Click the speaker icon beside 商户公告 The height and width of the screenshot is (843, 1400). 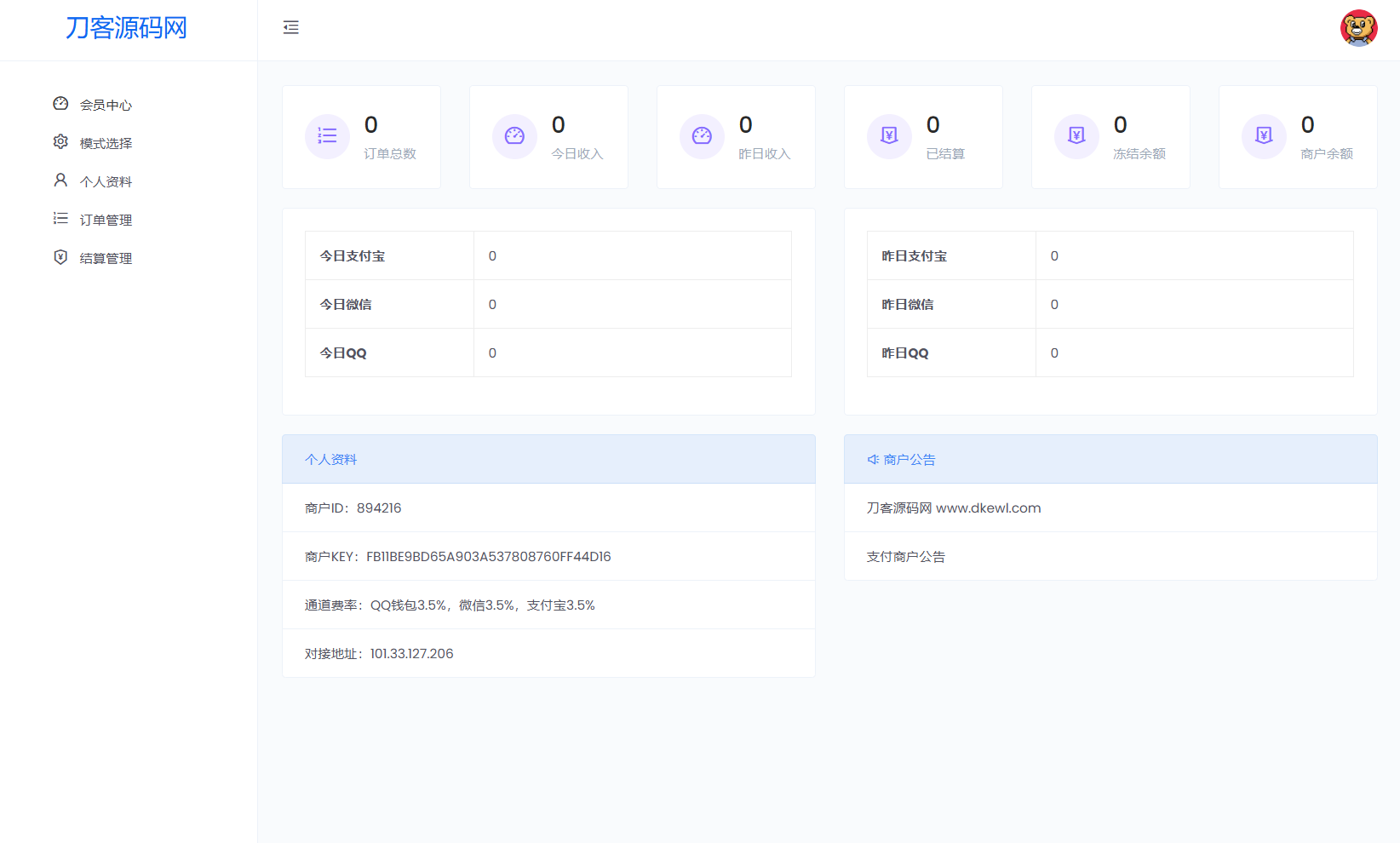tap(872, 459)
